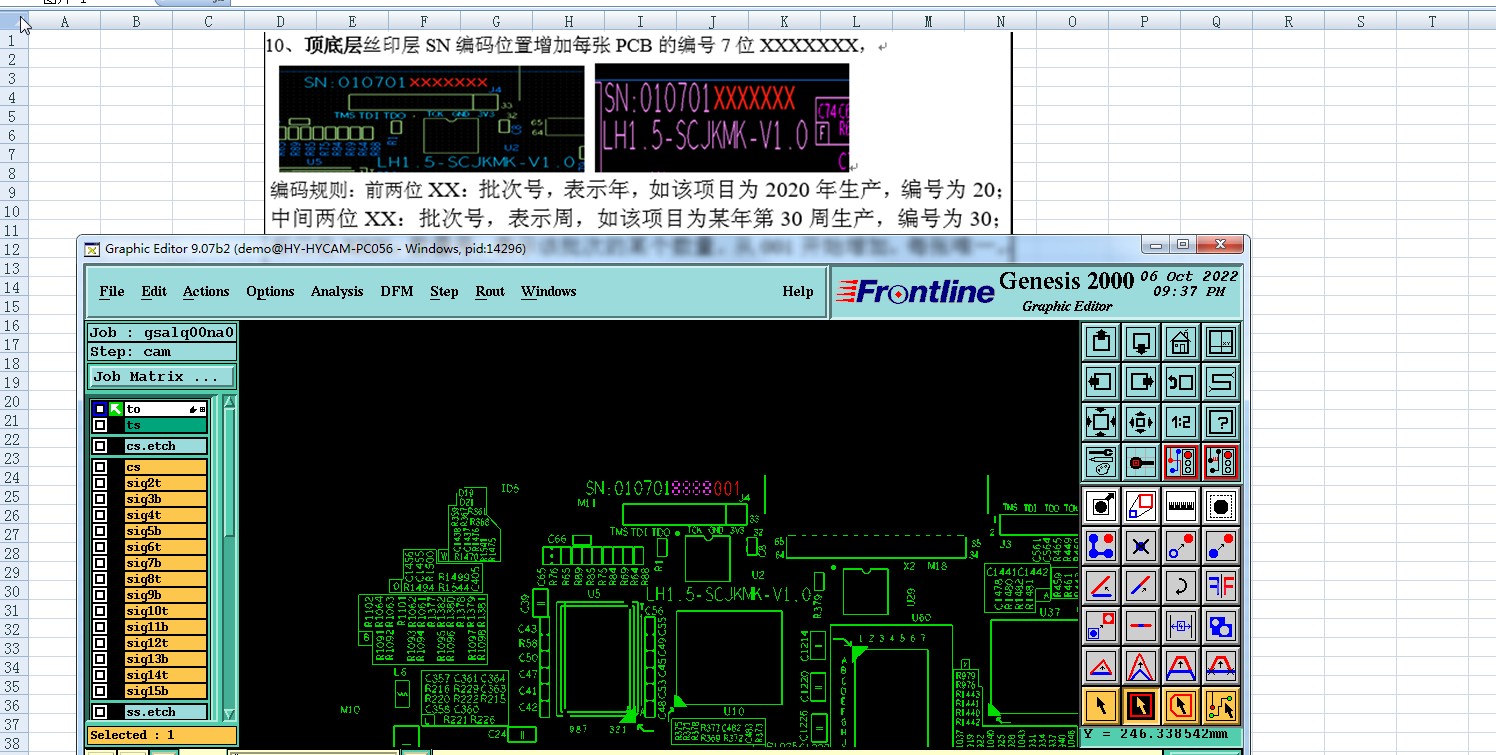Select the rectangle-selection arrow tool
The width and height of the screenshot is (1496, 755).
coord(1141,706)
